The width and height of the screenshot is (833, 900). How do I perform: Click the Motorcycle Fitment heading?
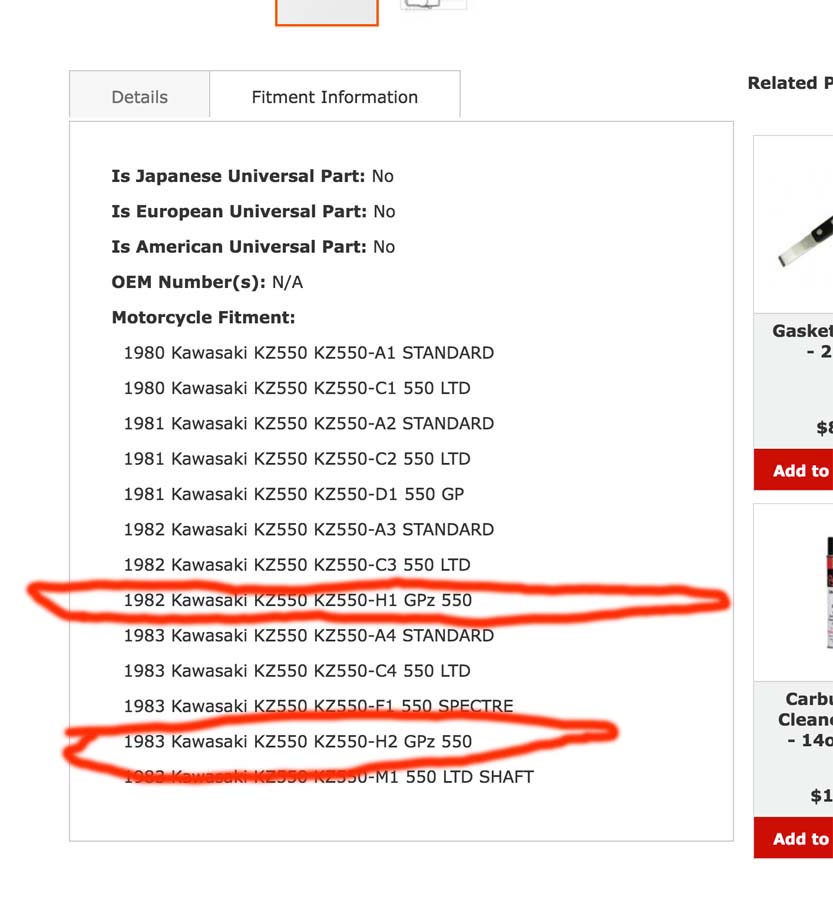[203, 318]
